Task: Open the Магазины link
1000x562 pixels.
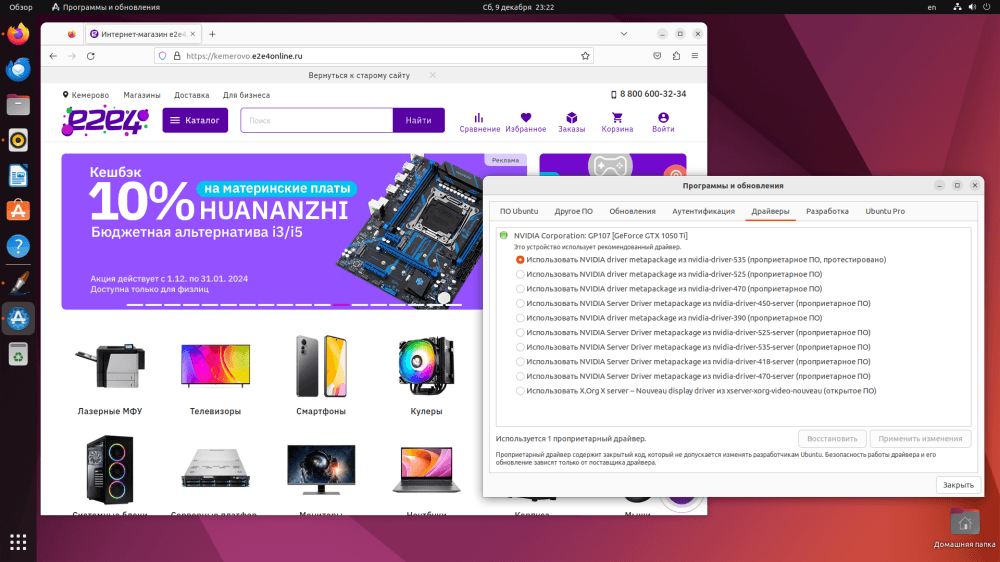Action: (142, 95)
